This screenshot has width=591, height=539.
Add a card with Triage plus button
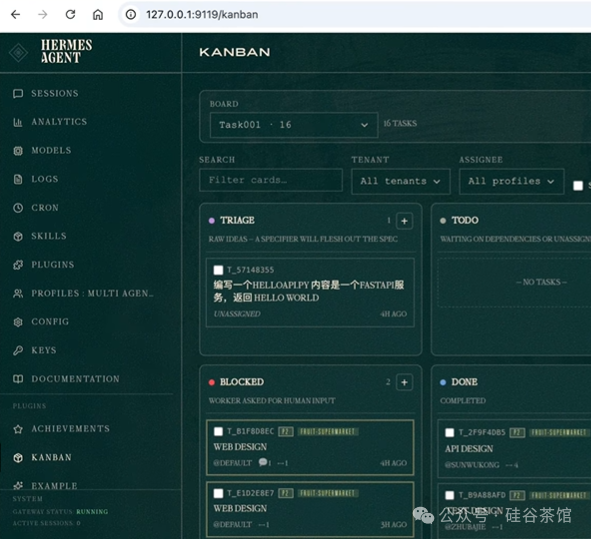(x=404, y=221)
